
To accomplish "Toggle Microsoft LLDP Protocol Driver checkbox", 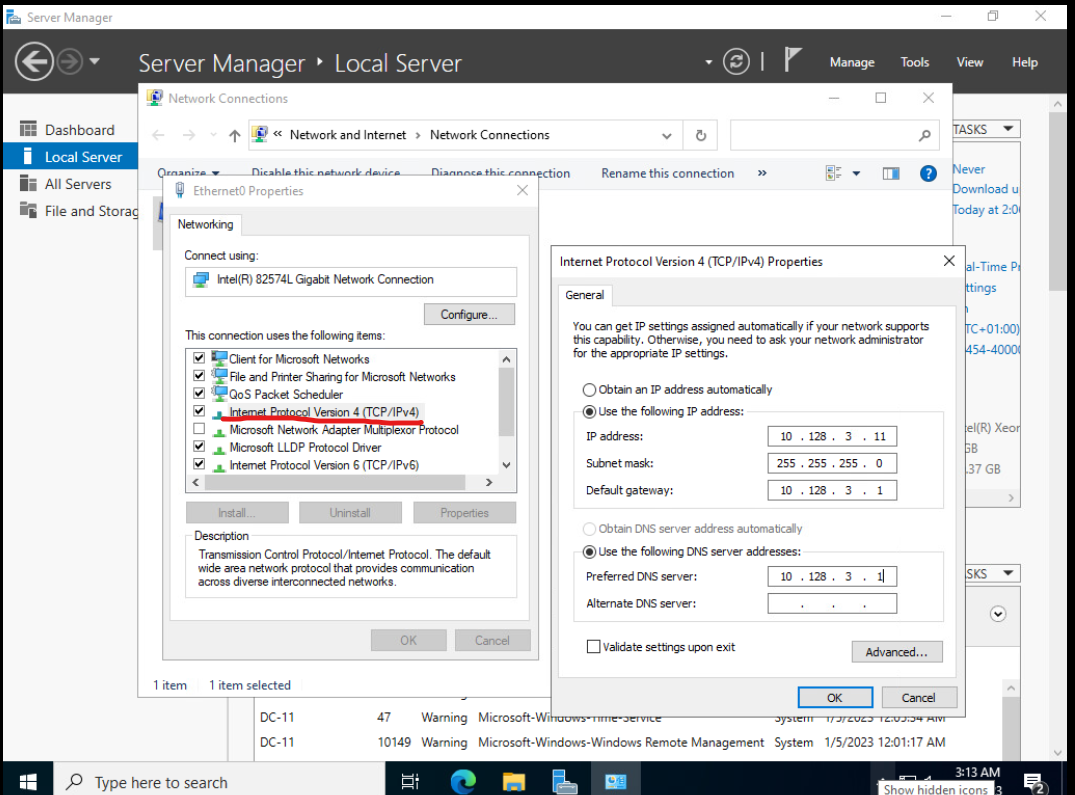I will (199, 446).
